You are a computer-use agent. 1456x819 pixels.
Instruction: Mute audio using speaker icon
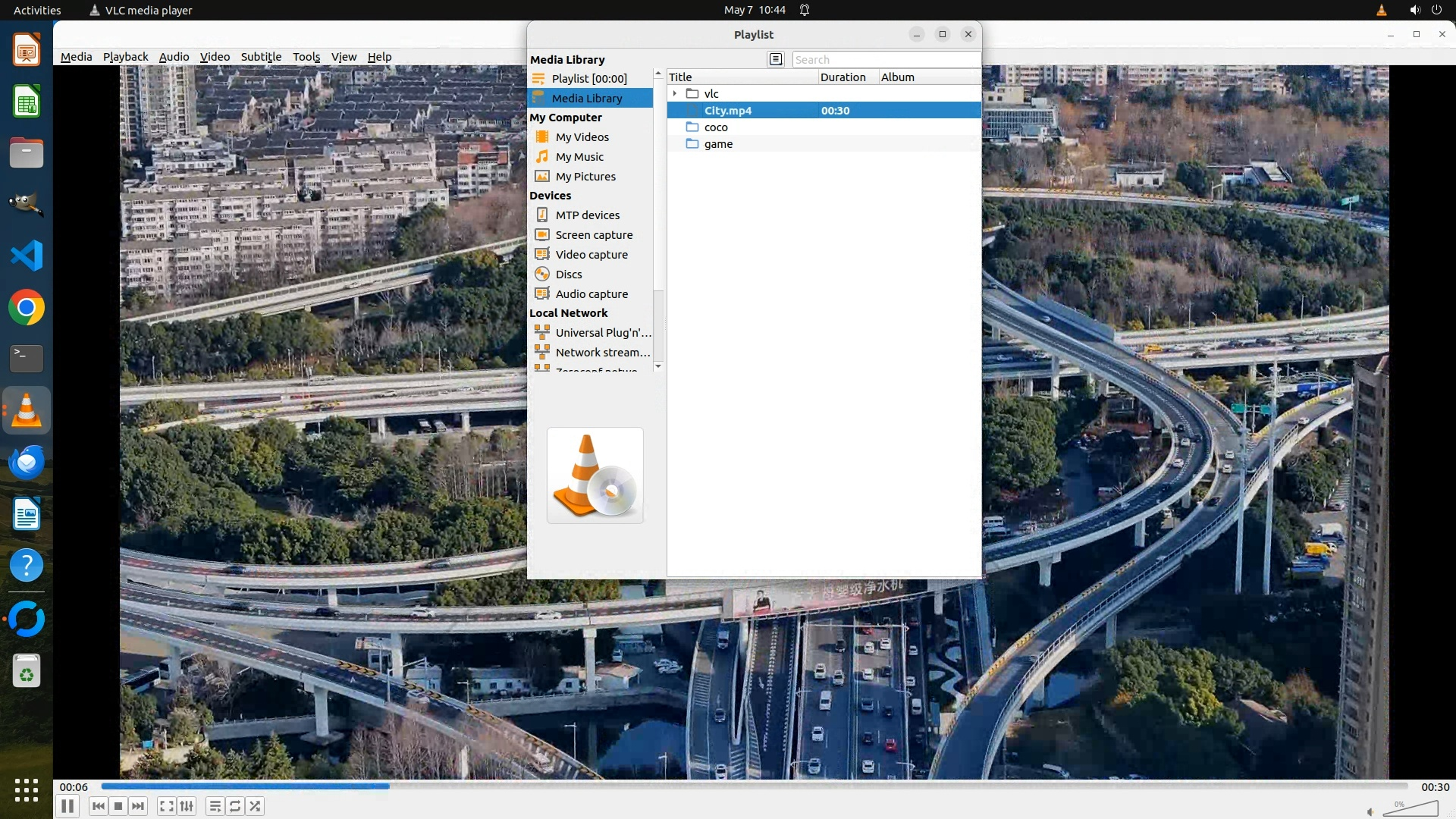[1370, 811]
